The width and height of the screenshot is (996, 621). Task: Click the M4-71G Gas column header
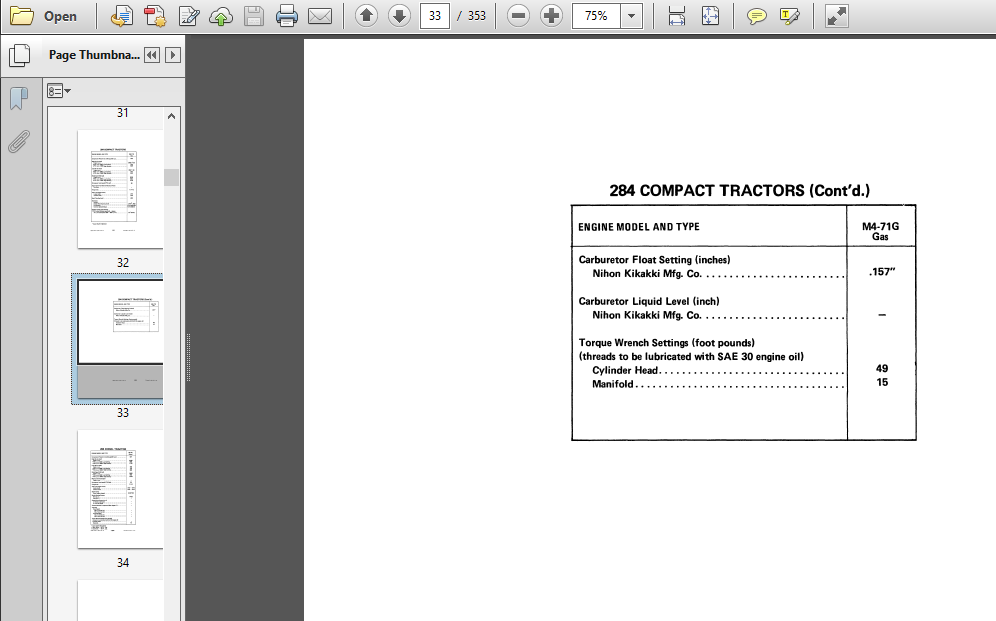pyautogui.click(x=880, y=231)
